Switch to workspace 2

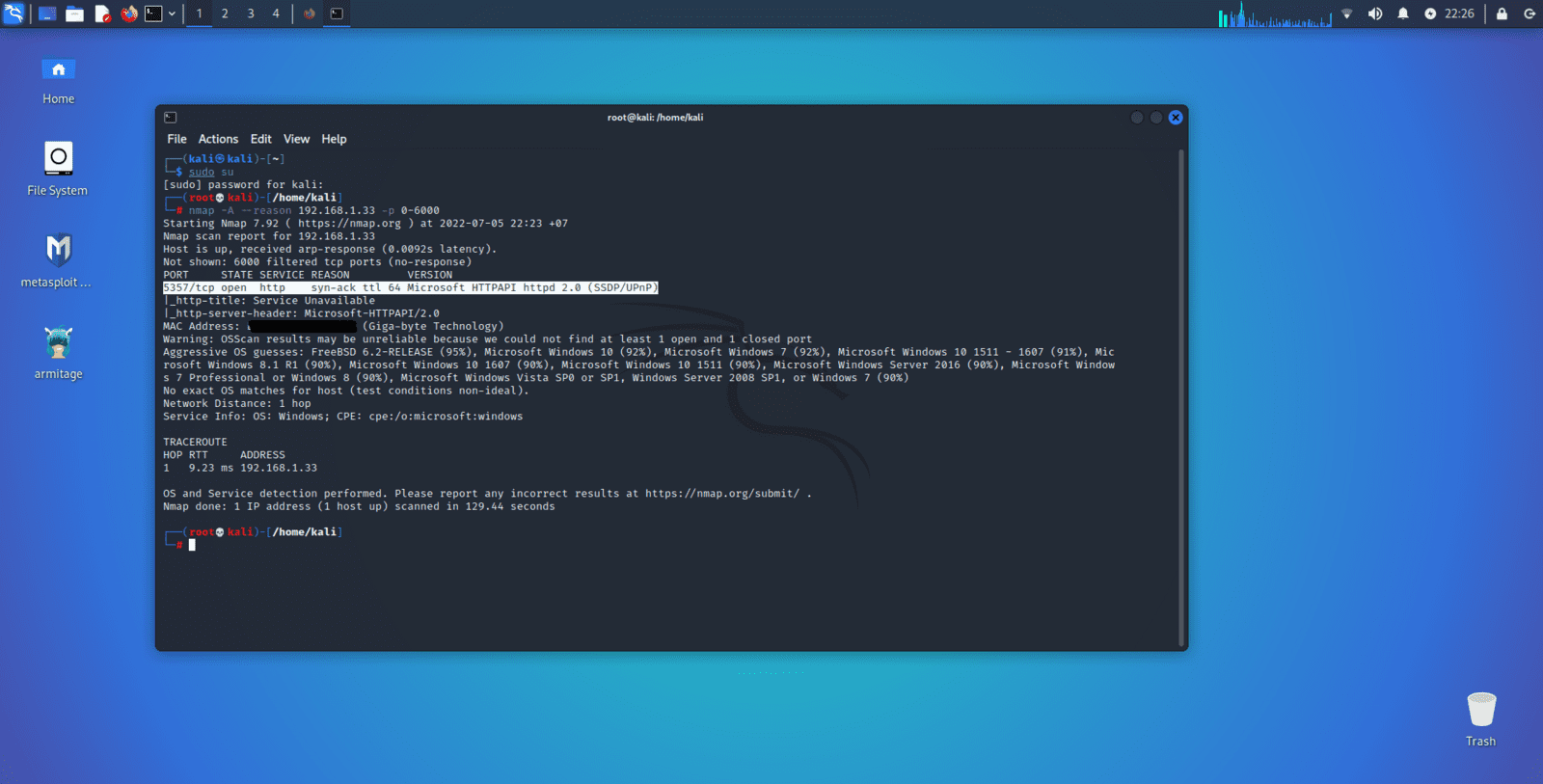click(x=225, y=14)
